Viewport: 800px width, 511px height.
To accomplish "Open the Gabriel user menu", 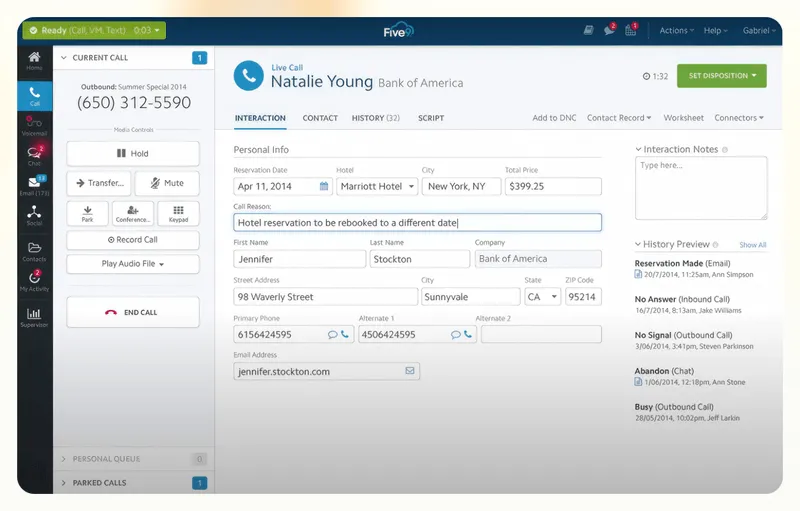I will [759, 31].
